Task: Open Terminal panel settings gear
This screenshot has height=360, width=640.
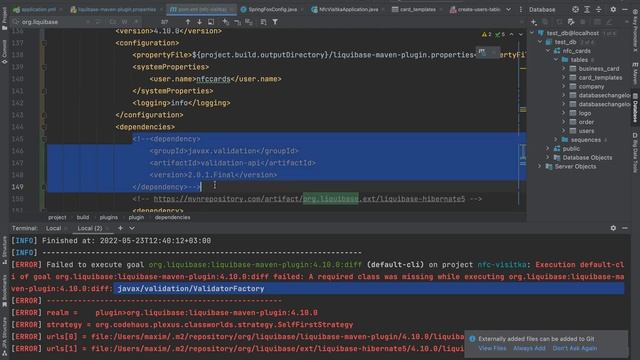Action: [x=613, y=228]
